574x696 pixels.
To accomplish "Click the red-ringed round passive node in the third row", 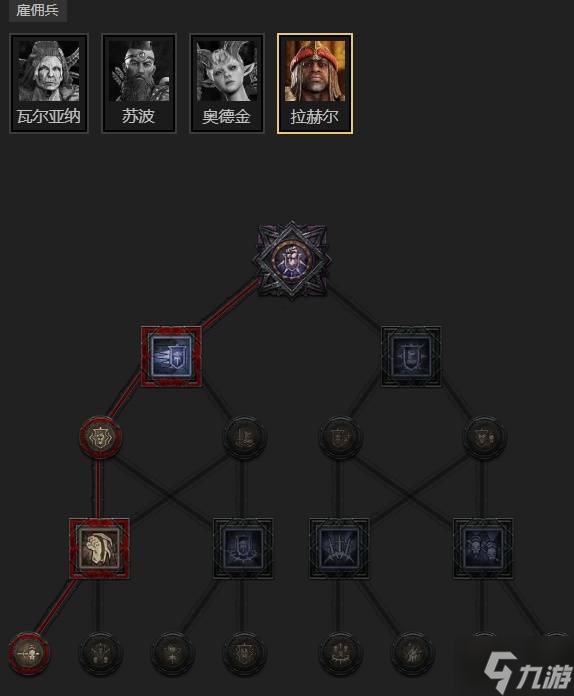I will point(100,437).
